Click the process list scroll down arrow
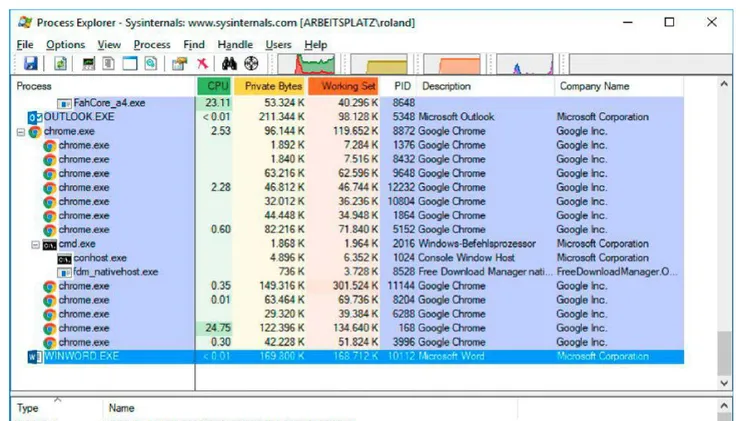The height and width of the screenshot is (421, 750). click(x=724, y=383)
